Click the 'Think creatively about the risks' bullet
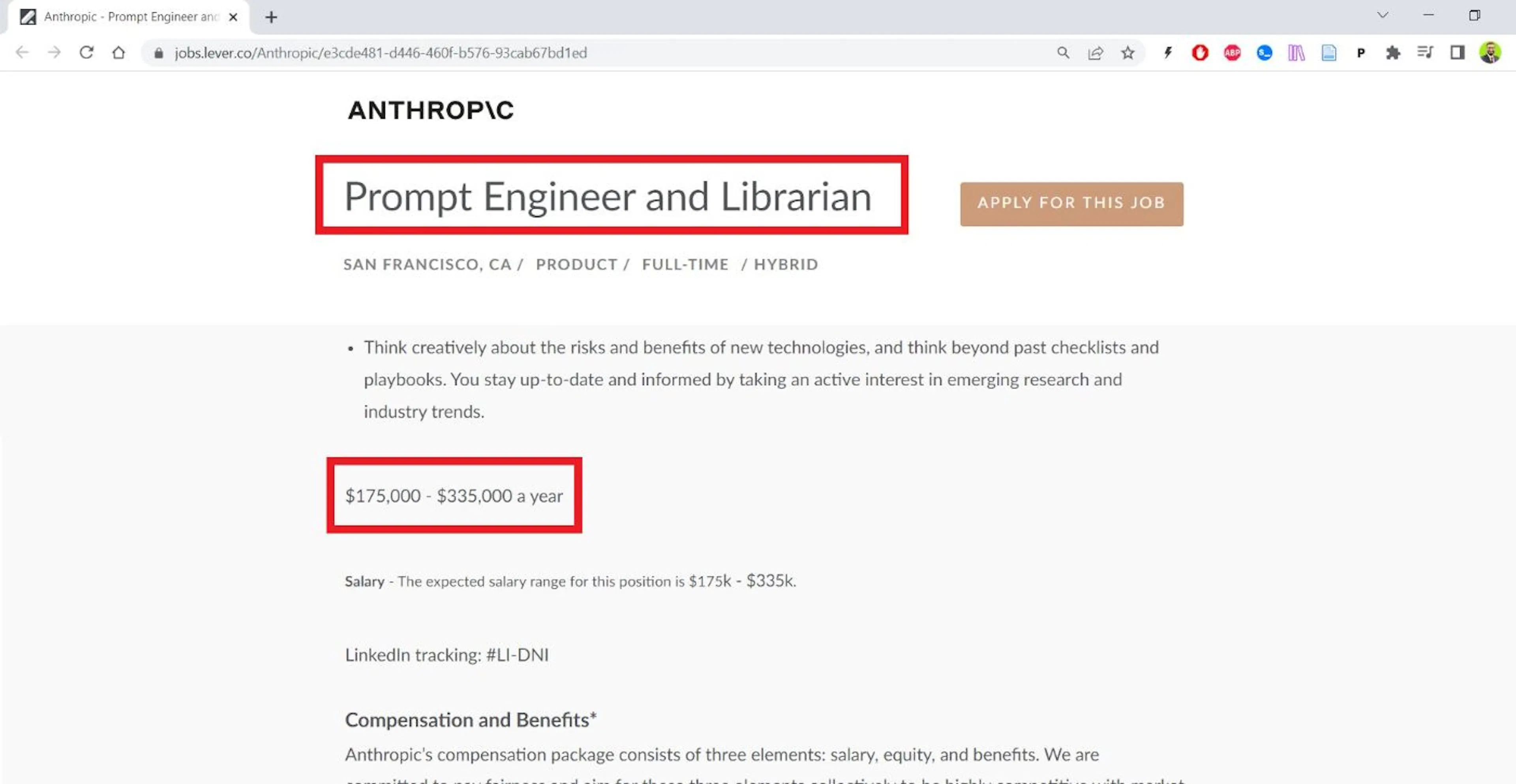The image size is (1516, 784). coord(761,379)
